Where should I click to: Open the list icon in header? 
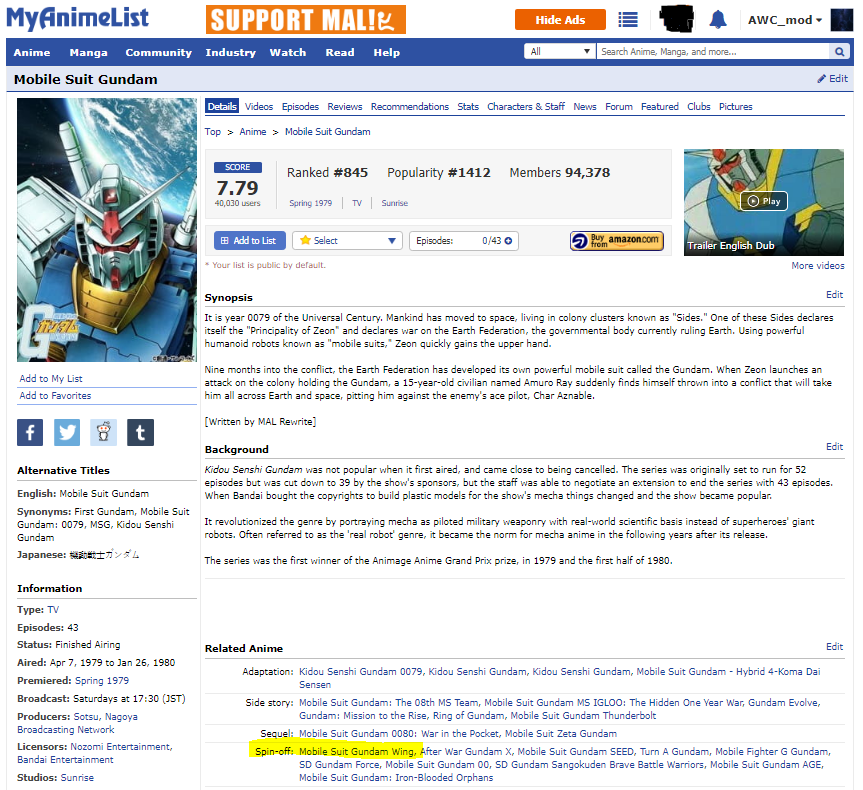point(627,20)
